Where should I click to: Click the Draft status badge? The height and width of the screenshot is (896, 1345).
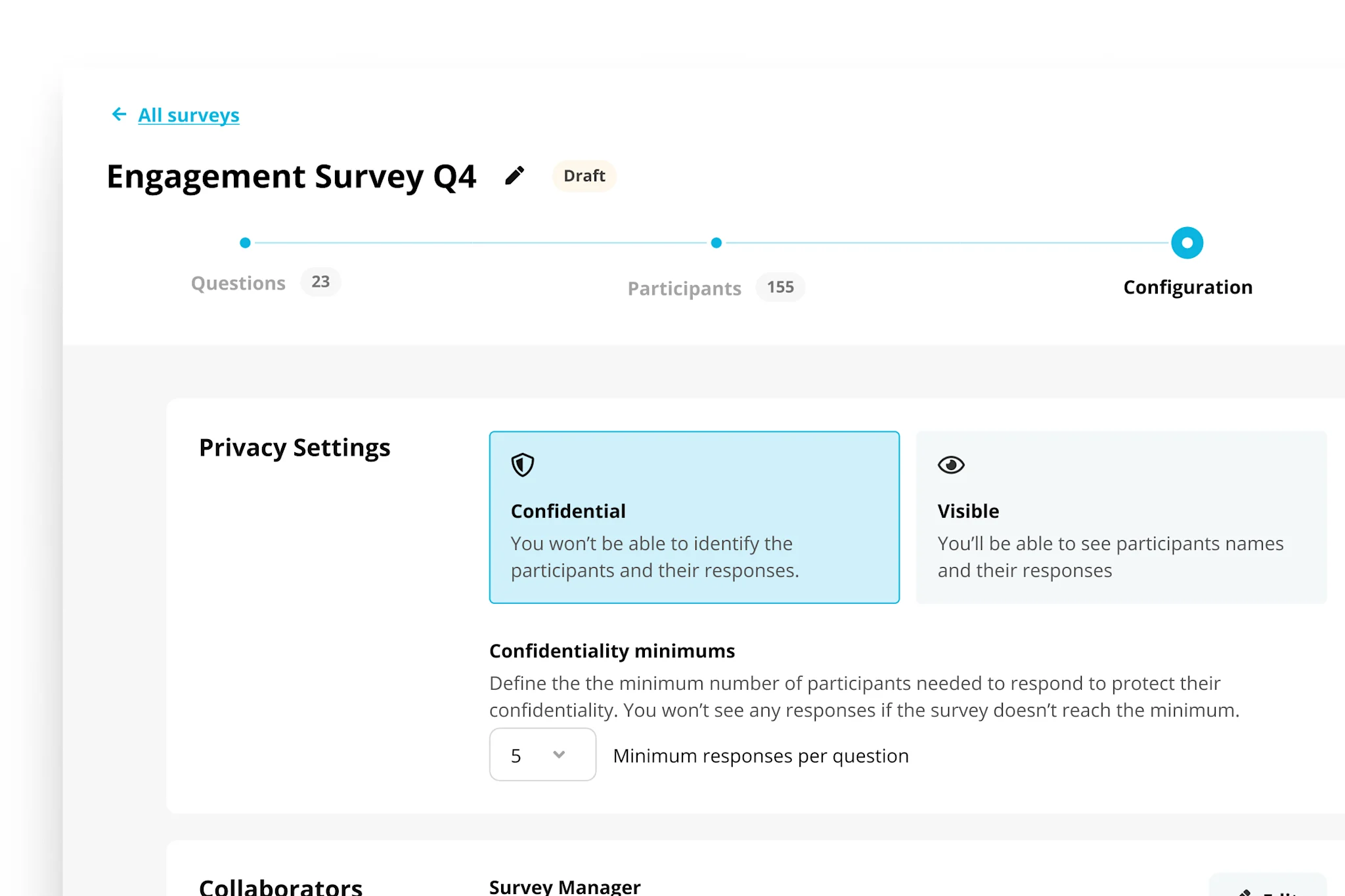click(x=584, y=176)
